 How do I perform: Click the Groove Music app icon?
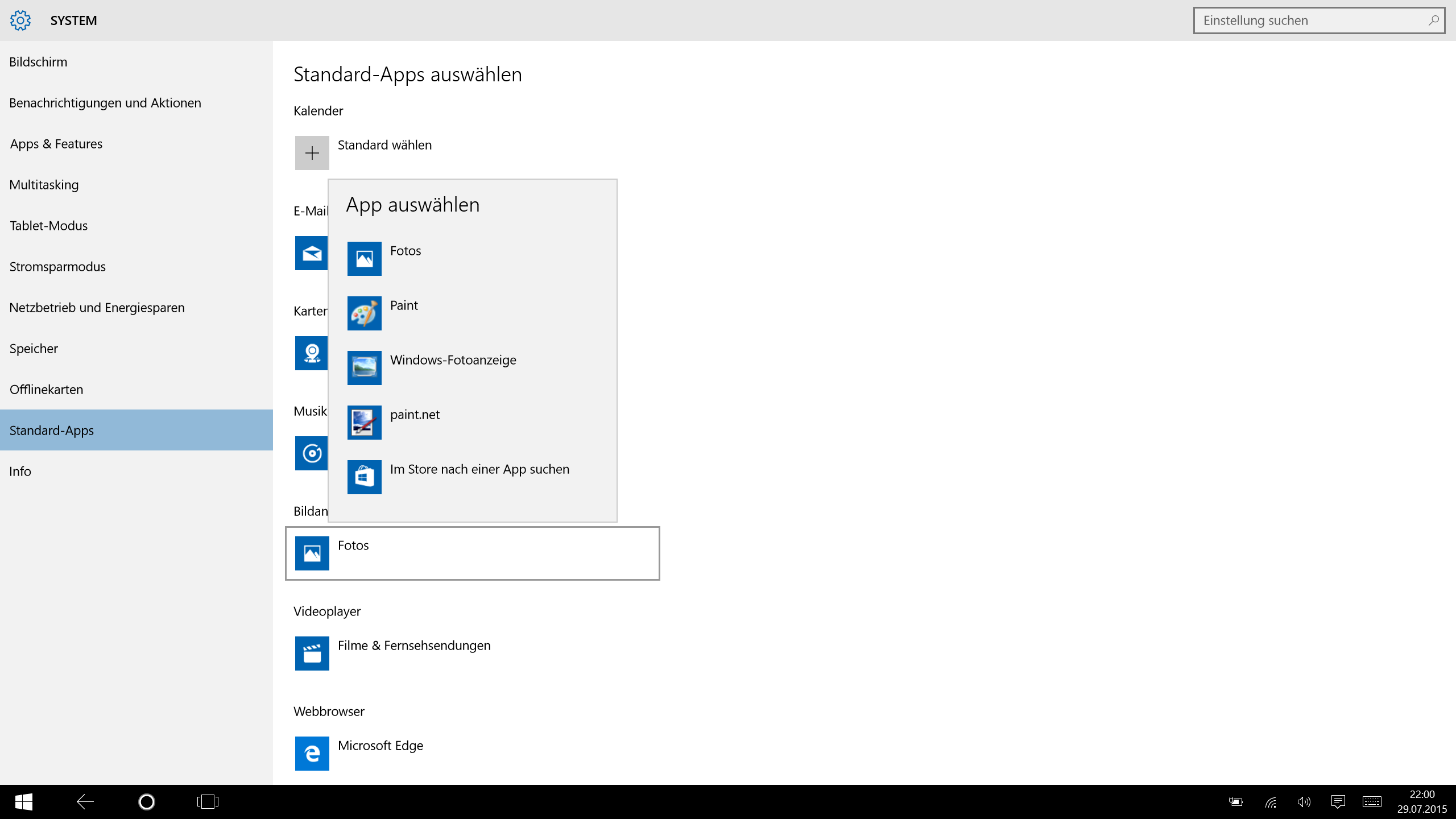click(311, 453)
